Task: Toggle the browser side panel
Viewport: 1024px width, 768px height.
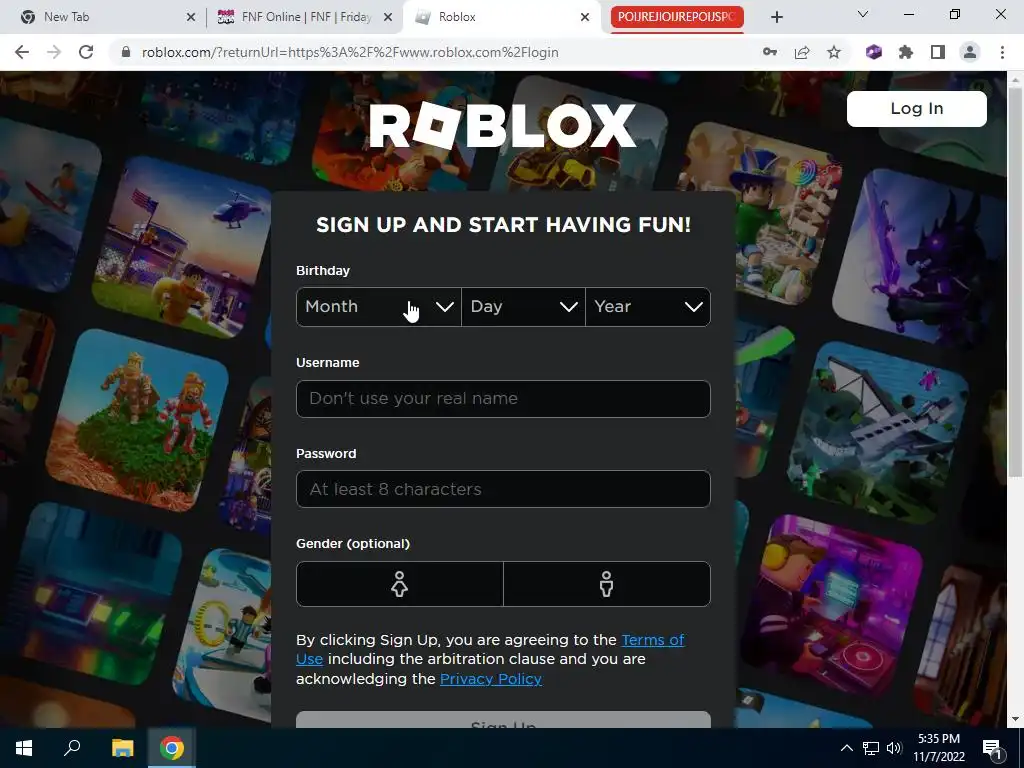Action: [x=938, y=52]
